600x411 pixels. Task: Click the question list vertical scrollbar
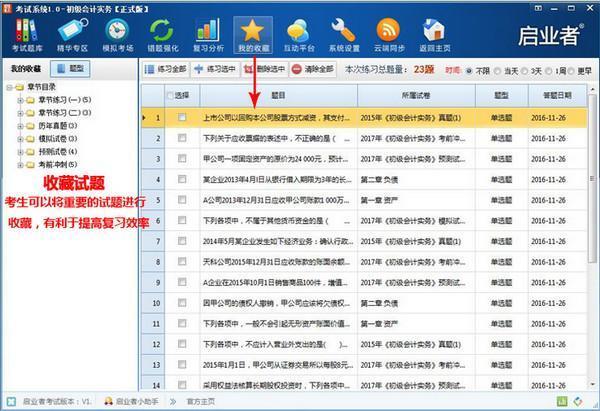[x=592, y=180]
